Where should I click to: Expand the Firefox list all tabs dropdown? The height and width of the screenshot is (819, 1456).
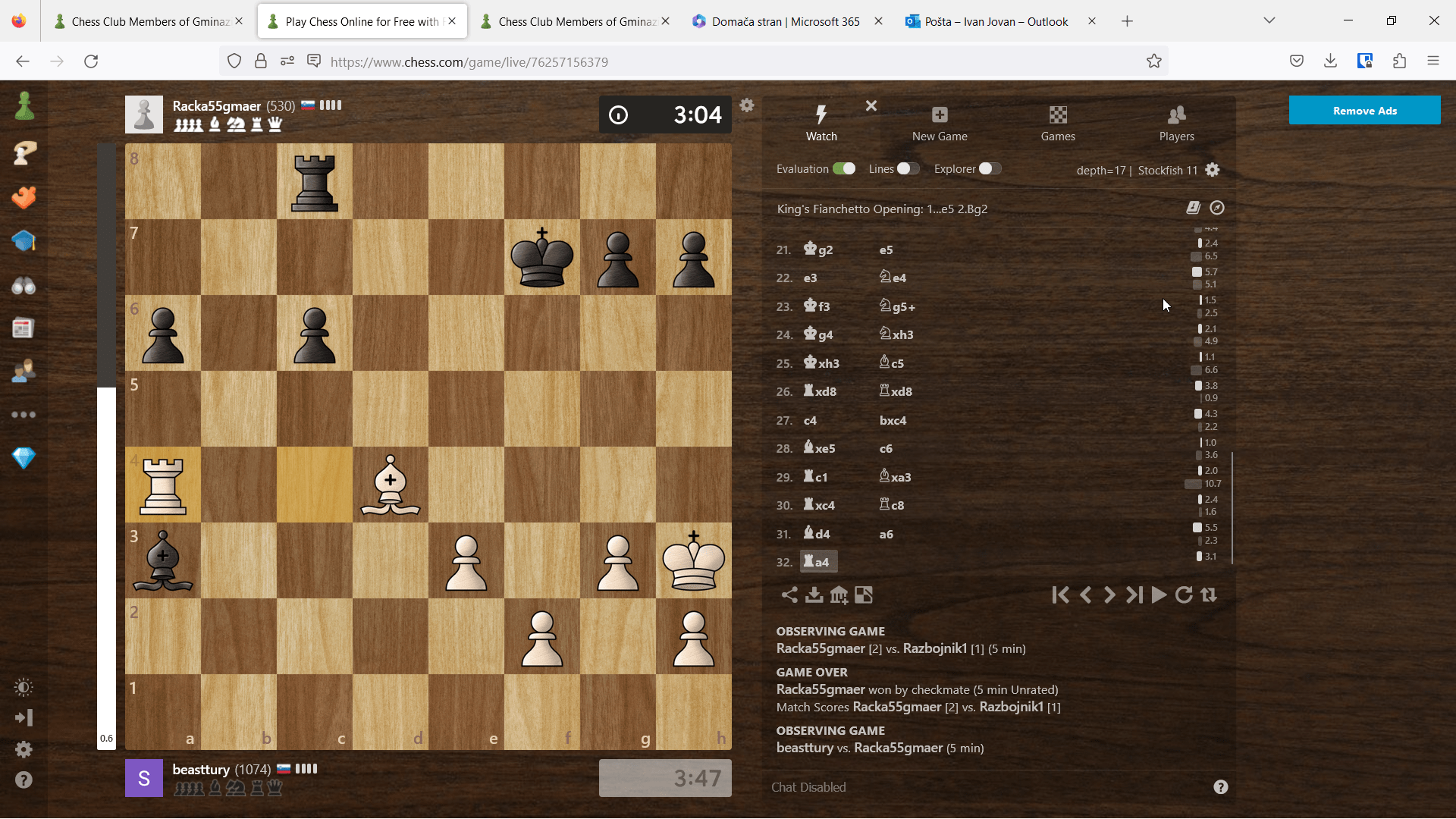point(1269,20)
